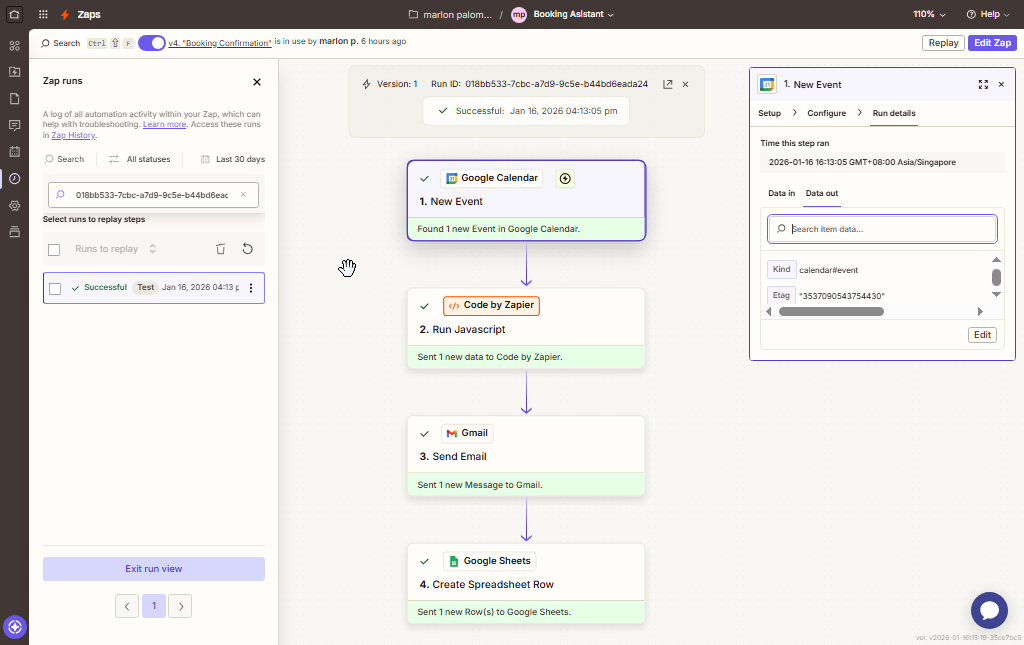This screenshot has height=645, width=1024.
Task: Click the Edit button in data panel
Action: 982,335
